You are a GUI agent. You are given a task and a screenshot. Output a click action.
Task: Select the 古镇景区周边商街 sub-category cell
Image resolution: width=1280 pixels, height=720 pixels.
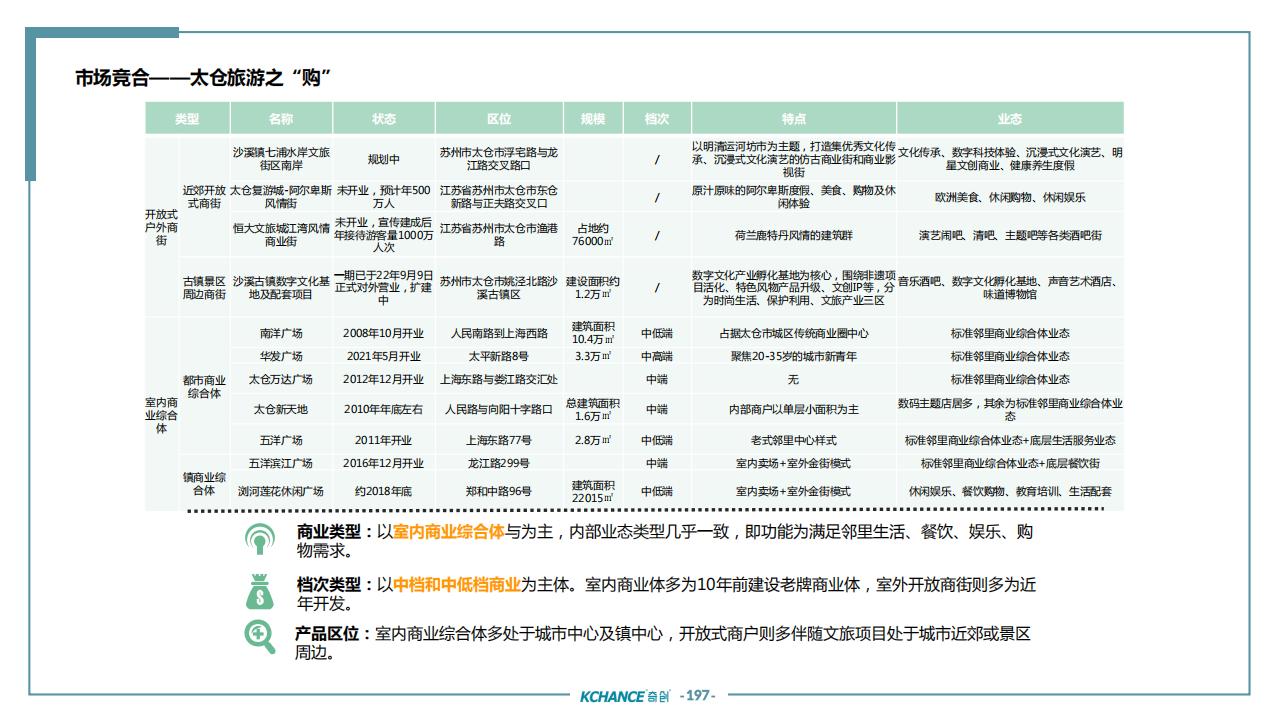204,288
